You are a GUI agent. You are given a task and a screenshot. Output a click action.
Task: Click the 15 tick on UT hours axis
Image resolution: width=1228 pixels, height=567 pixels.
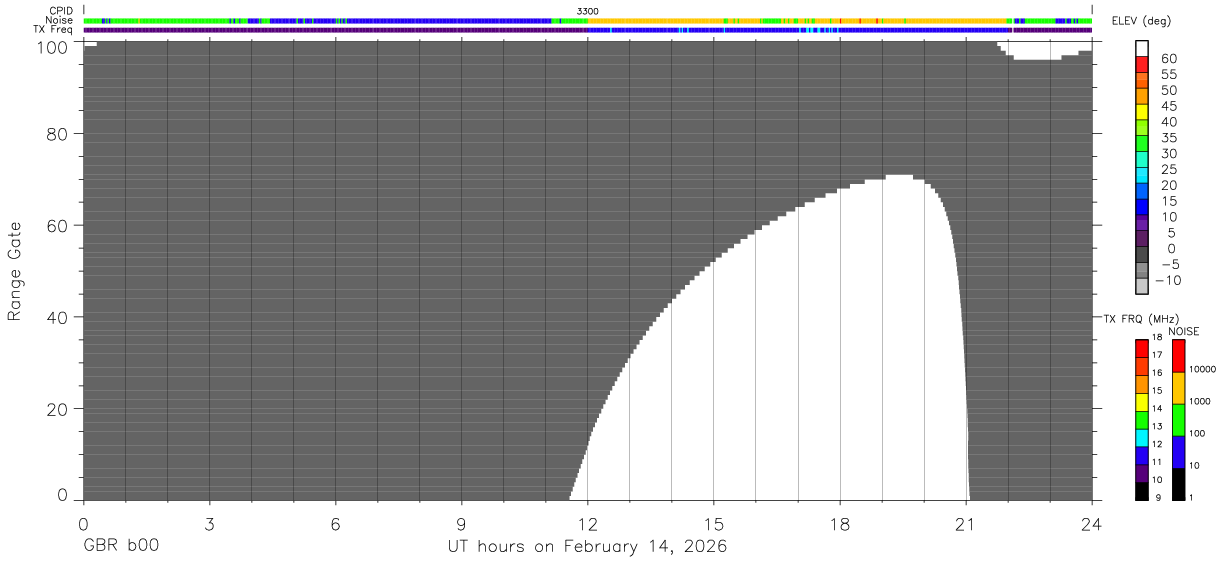click(713, 523)
